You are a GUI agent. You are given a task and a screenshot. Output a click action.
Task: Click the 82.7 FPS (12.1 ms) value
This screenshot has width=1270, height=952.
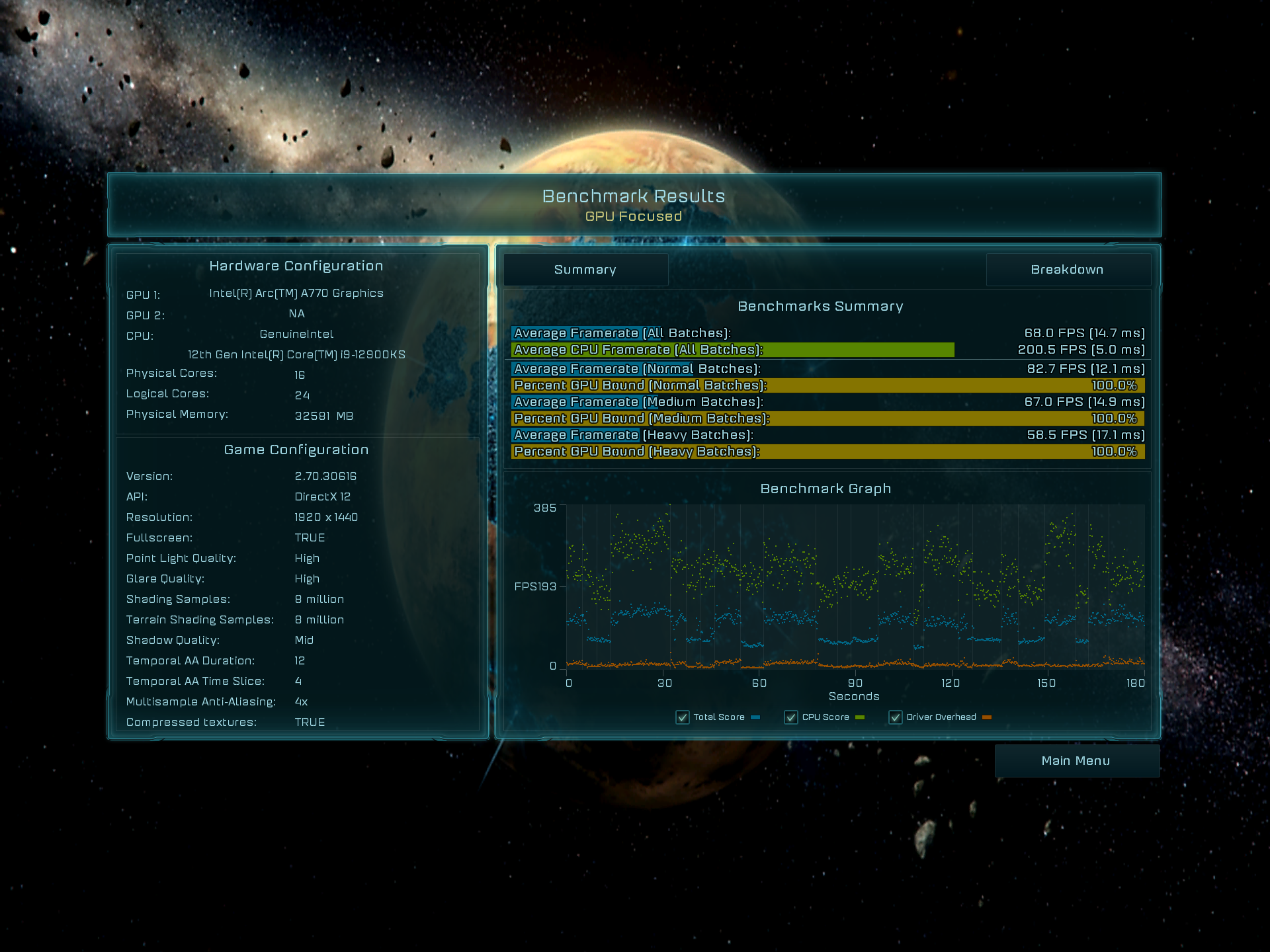(1086, 369)
